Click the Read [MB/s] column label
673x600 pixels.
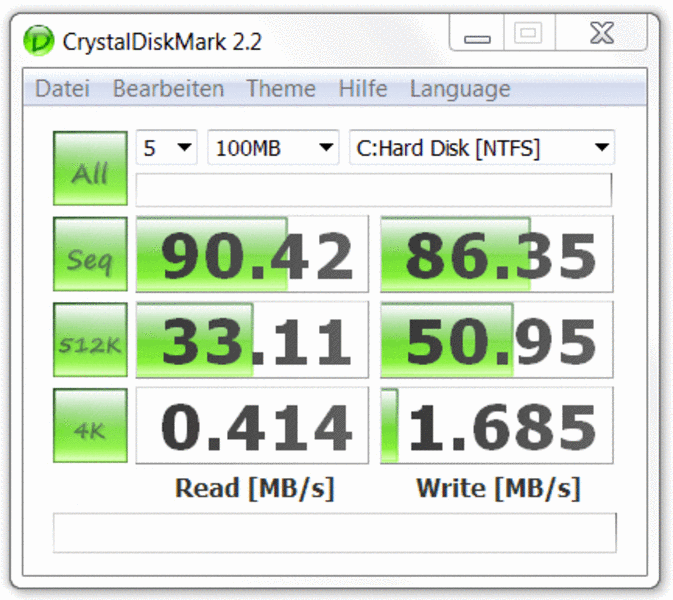pos(255,488)
